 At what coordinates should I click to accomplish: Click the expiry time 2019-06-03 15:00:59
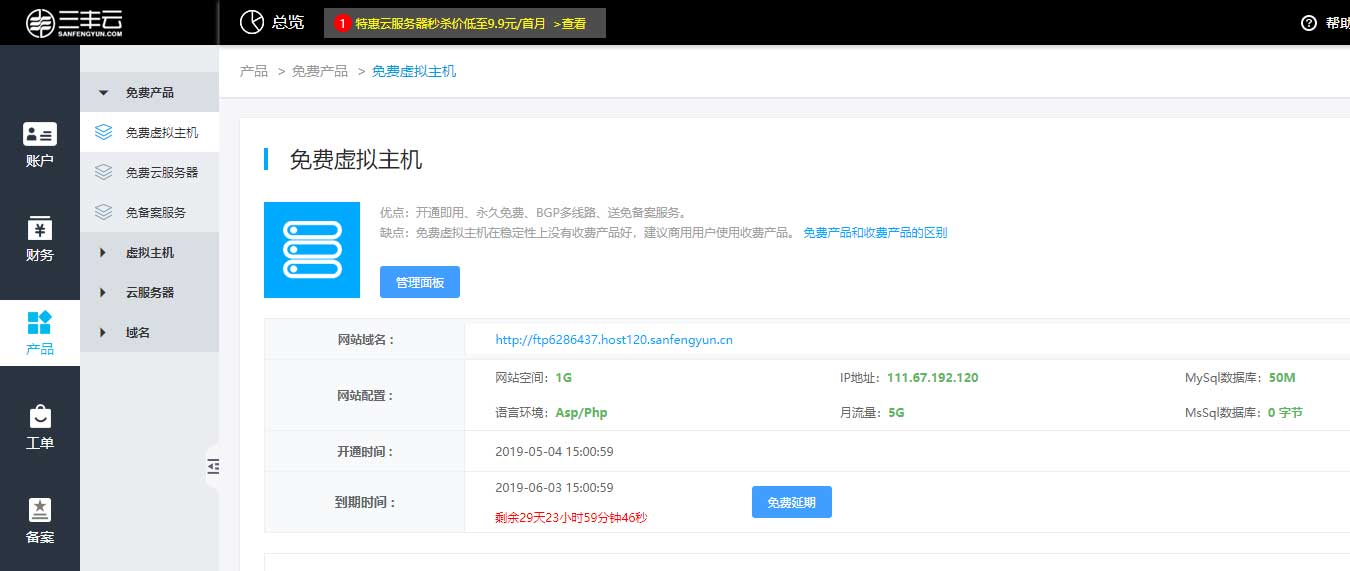[554, 488]
